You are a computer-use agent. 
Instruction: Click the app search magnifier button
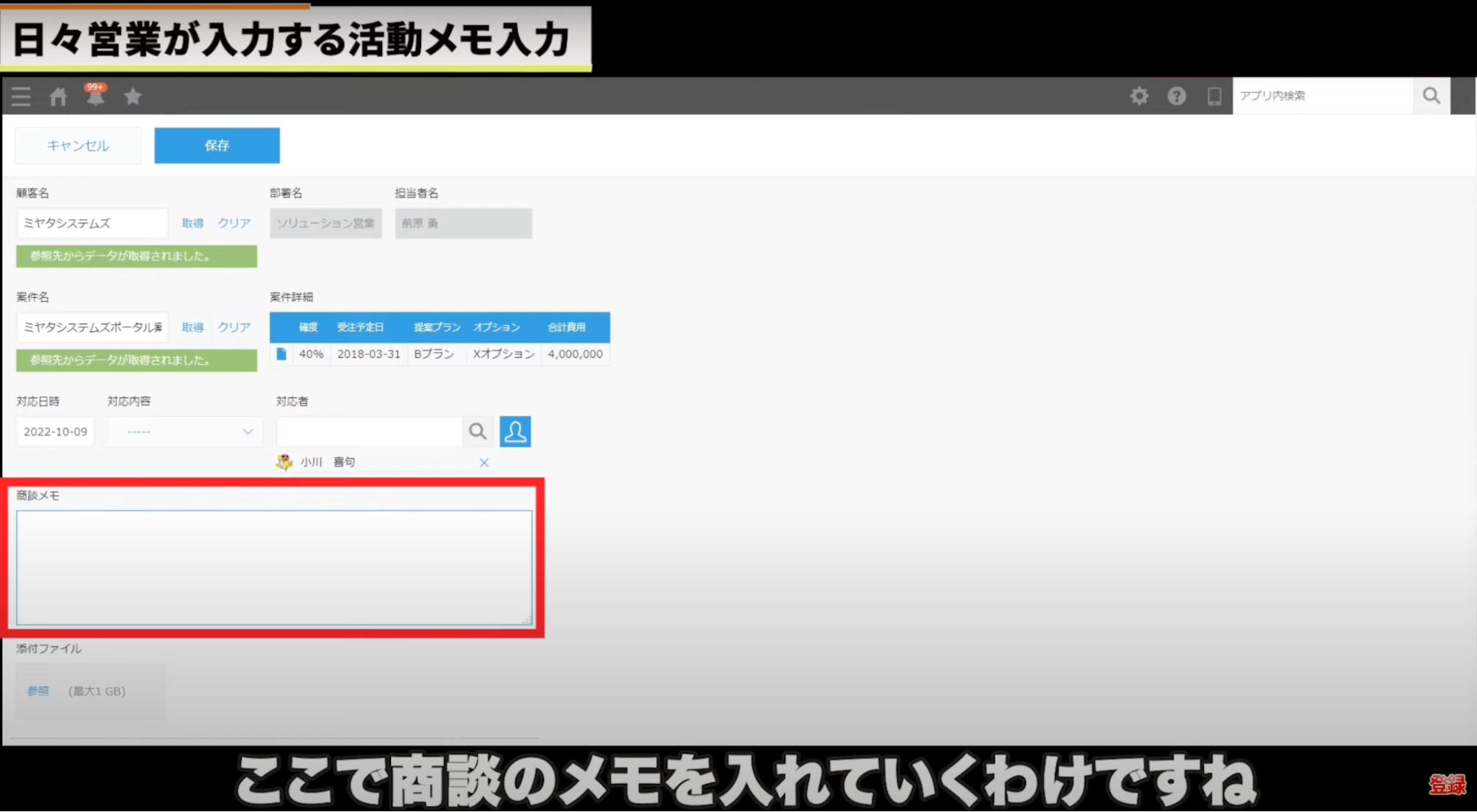tap(1431, 96)
